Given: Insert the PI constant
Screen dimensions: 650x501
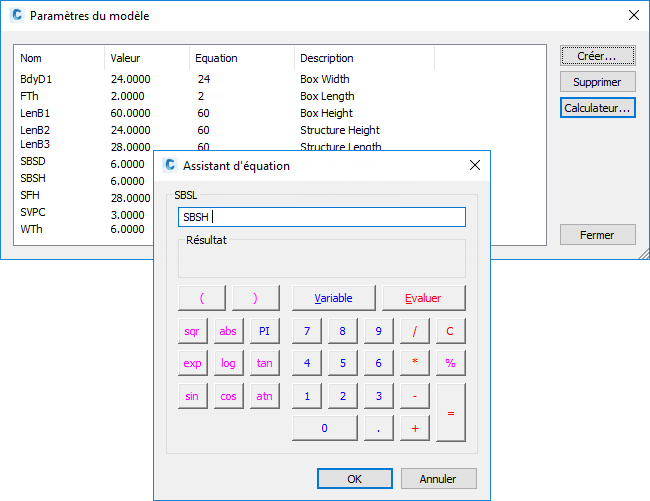Looking at the screenshot, I should [264, 331].
